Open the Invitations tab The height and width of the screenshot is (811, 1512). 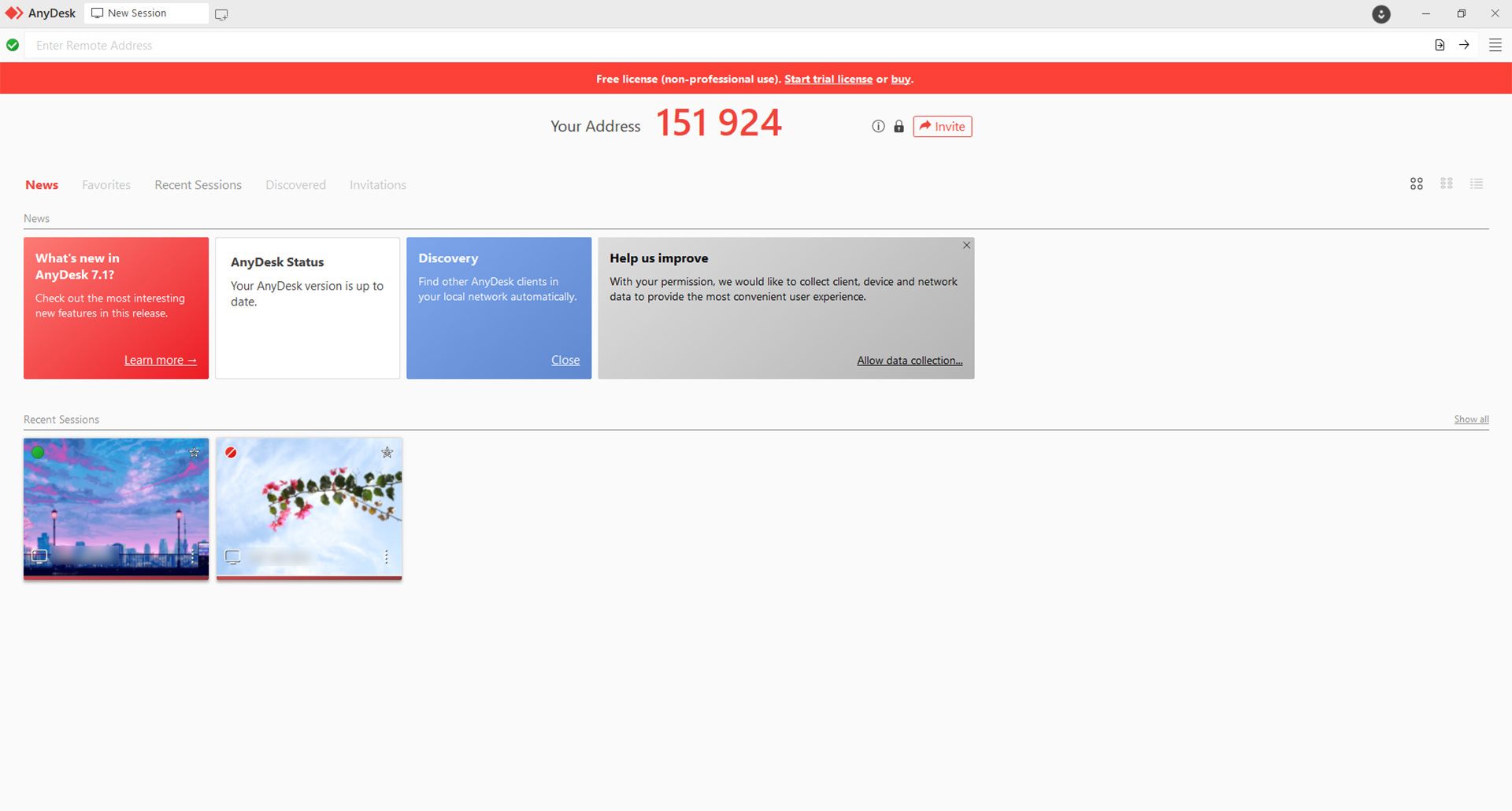[378, 185]
